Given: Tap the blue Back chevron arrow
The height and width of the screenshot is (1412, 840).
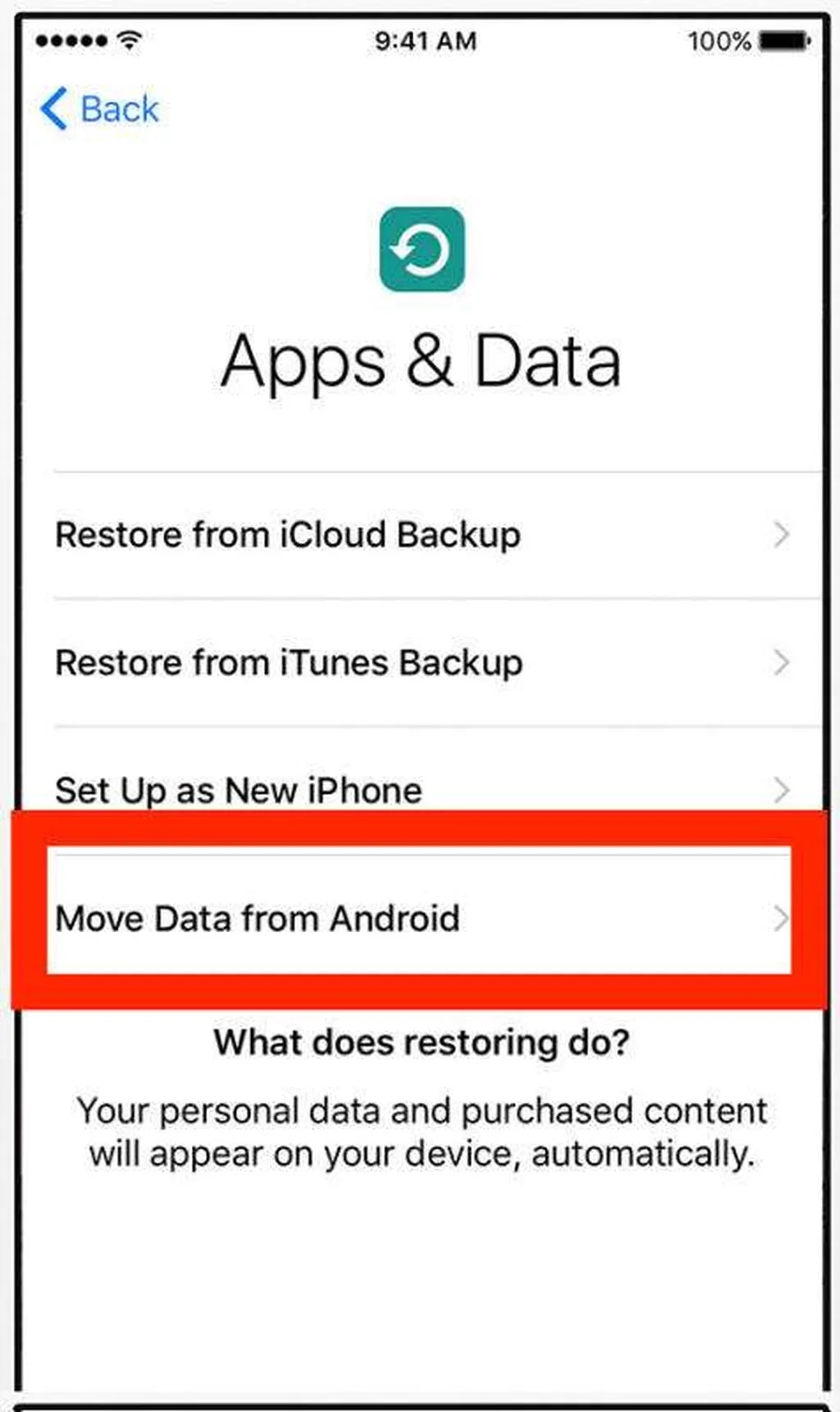Looking at the screenshot, I should click(53, 109).
